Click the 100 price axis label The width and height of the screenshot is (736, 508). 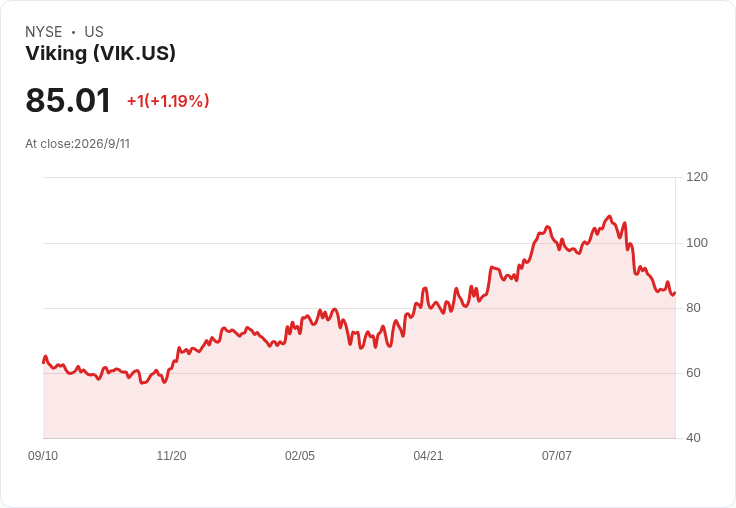pyautogui.click(x=697, y=243)
